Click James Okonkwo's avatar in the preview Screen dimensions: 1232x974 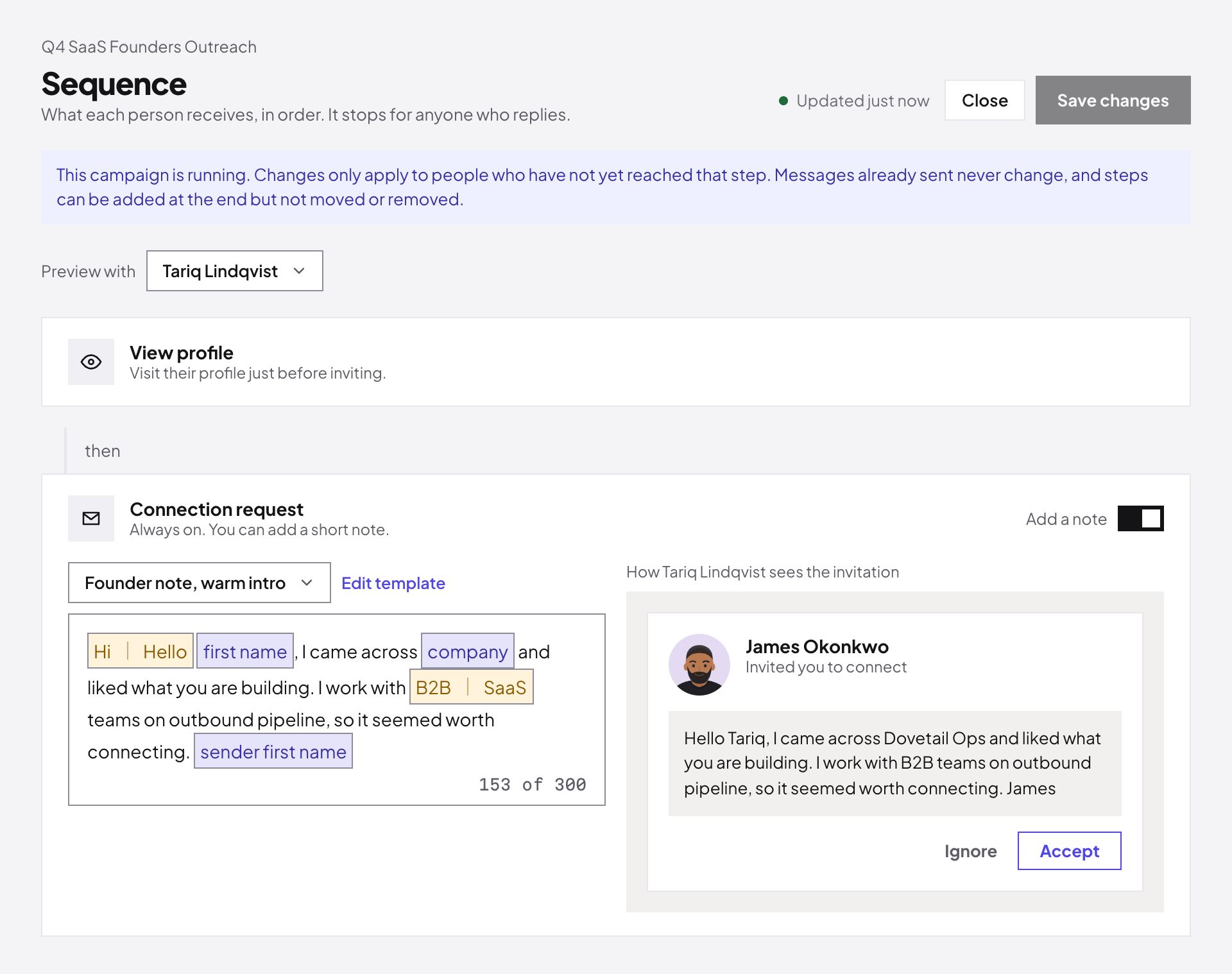tap(699, 665)
